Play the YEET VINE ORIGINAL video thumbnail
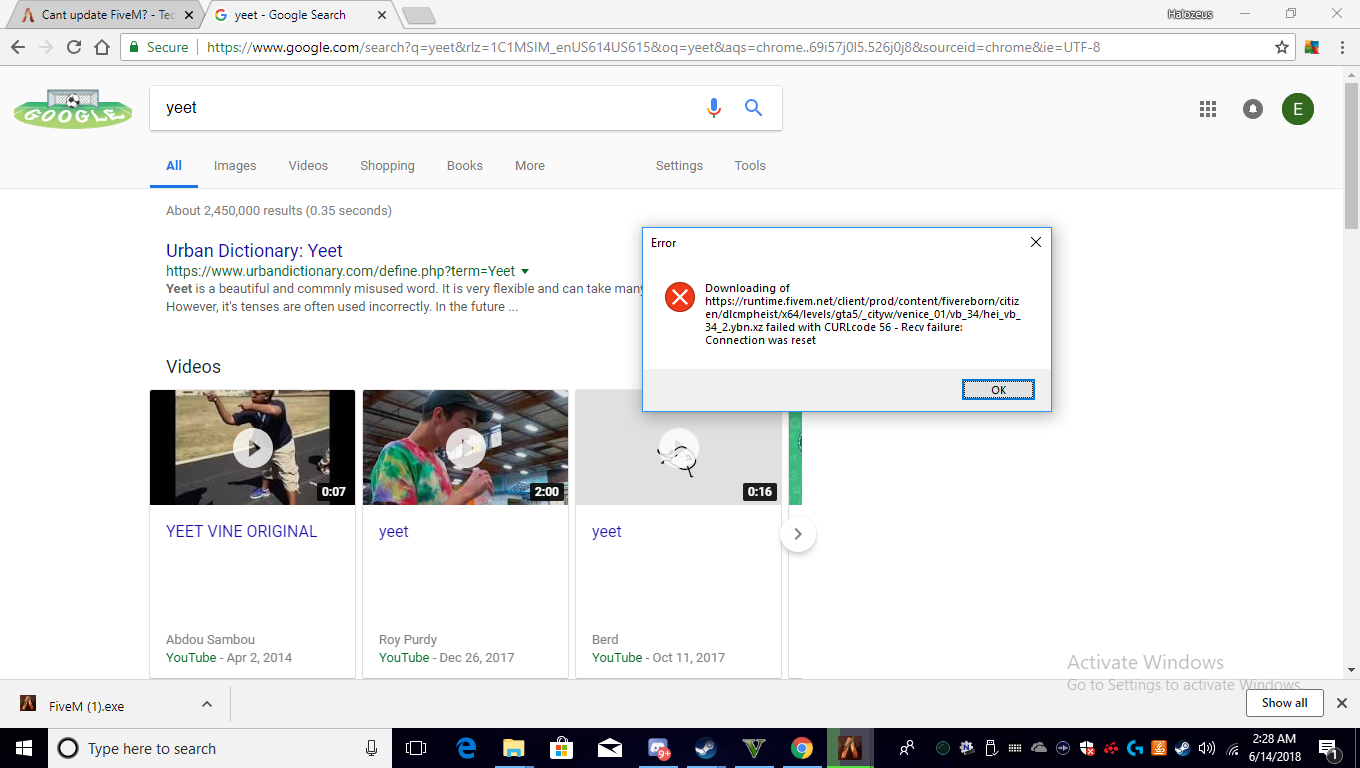Viewport: 1360px width, 768px height. (x=252, y=447)
